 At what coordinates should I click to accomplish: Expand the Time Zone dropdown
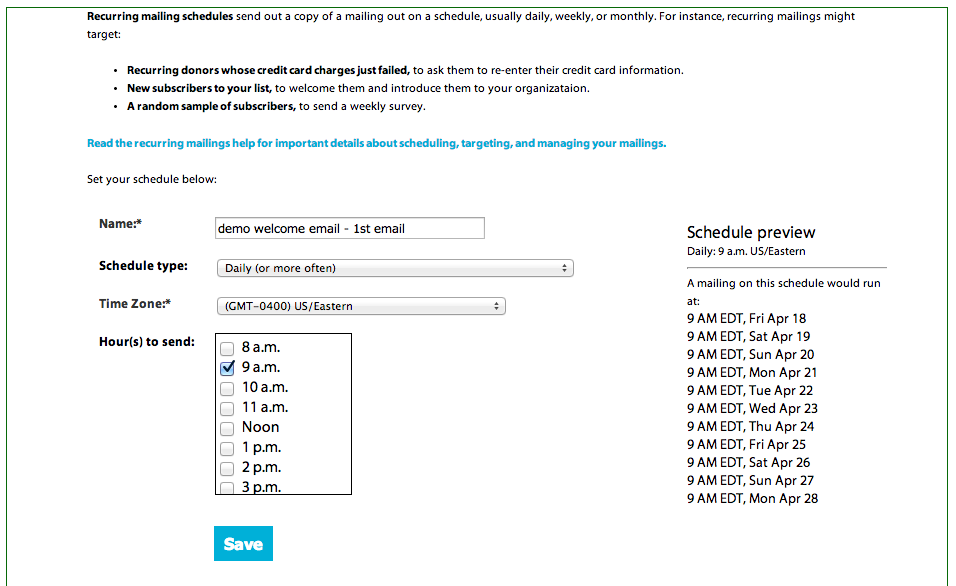click(361, 306)
